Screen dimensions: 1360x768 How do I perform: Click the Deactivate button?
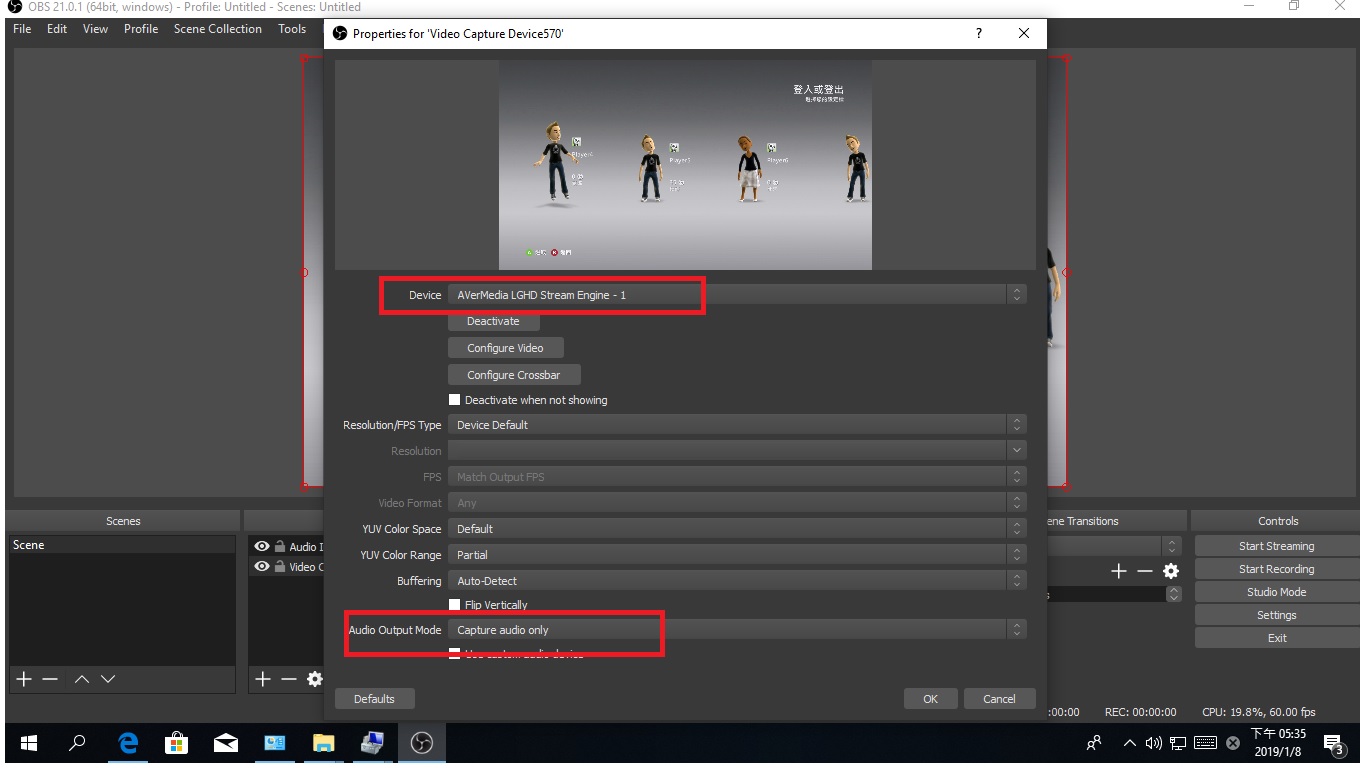click(x=494, y=321)
